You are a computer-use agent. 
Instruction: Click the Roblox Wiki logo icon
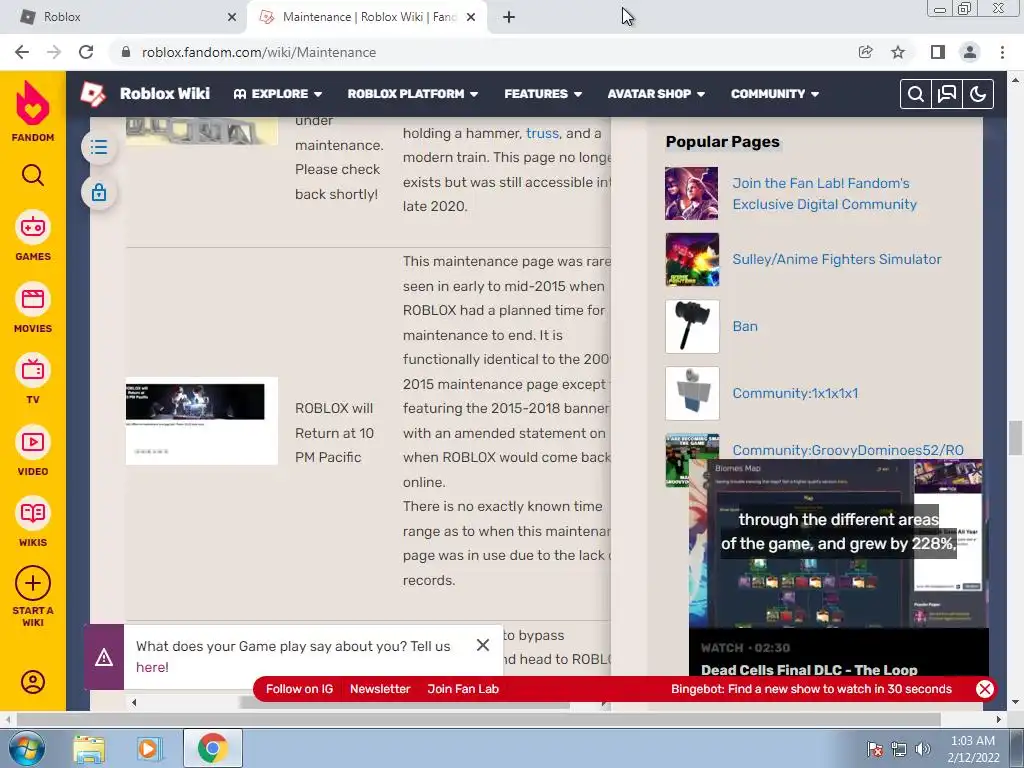coord(93,94)
